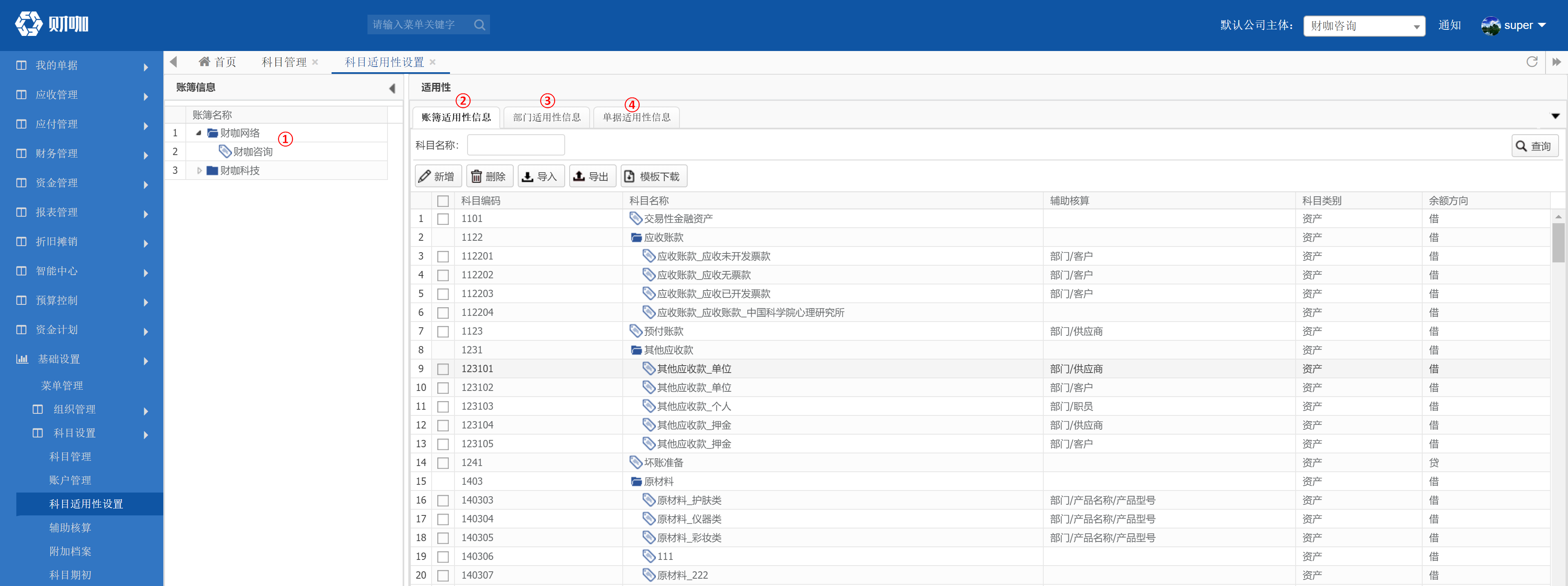The image size is (1568, 586).
Task: Check the row 112203 checkbox
Action: coord(443,295)
